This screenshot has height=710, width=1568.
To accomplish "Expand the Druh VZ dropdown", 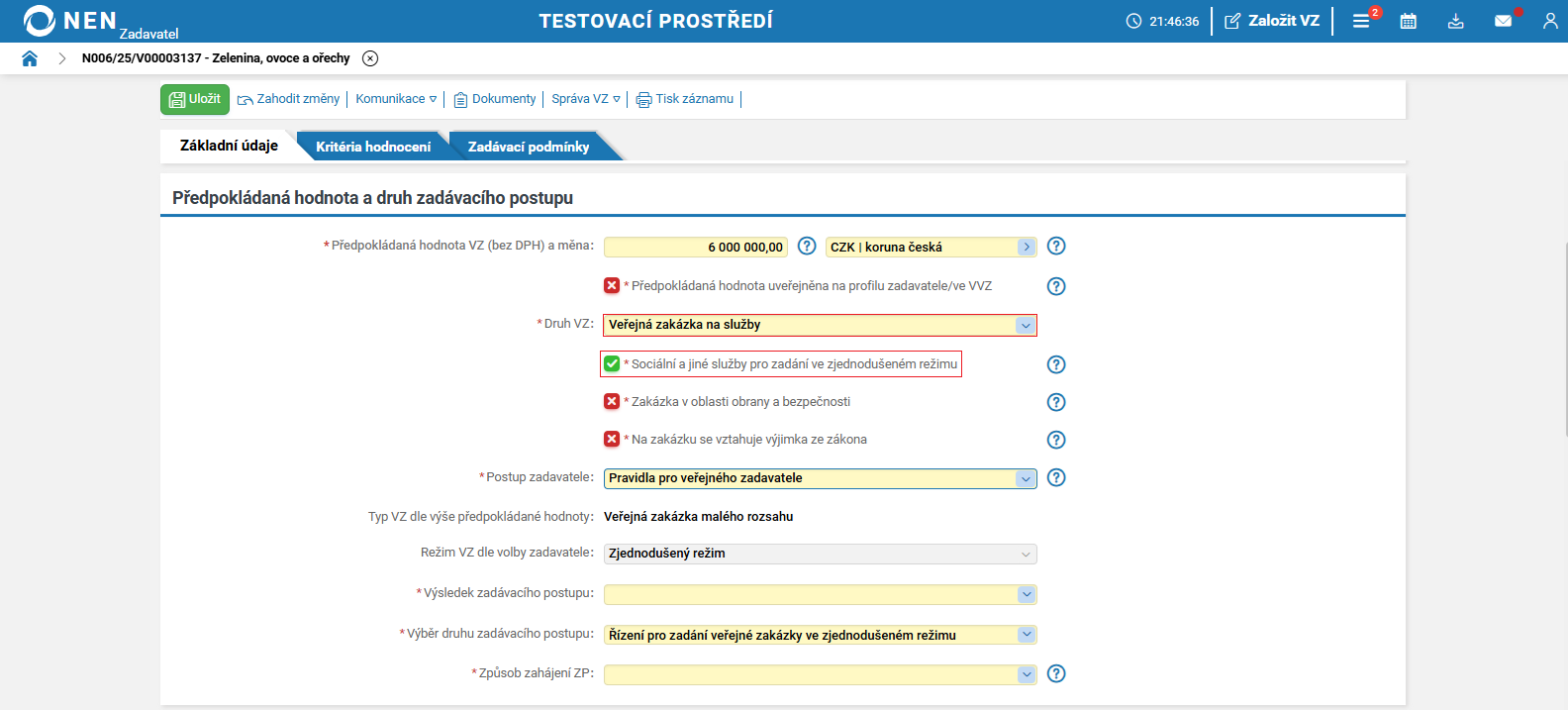I will (1026, 325).
